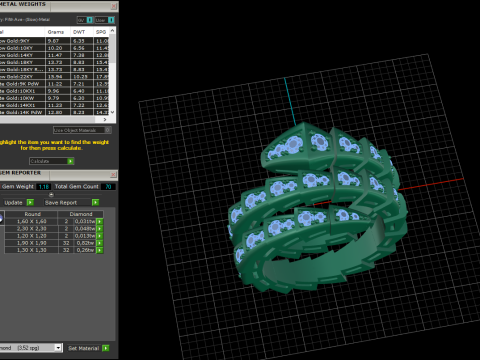The image size is (480, 360).
Task: Select the 2,30 X 2,30 gem size cell
Action: pyautogui.click(x=32, y=229)
